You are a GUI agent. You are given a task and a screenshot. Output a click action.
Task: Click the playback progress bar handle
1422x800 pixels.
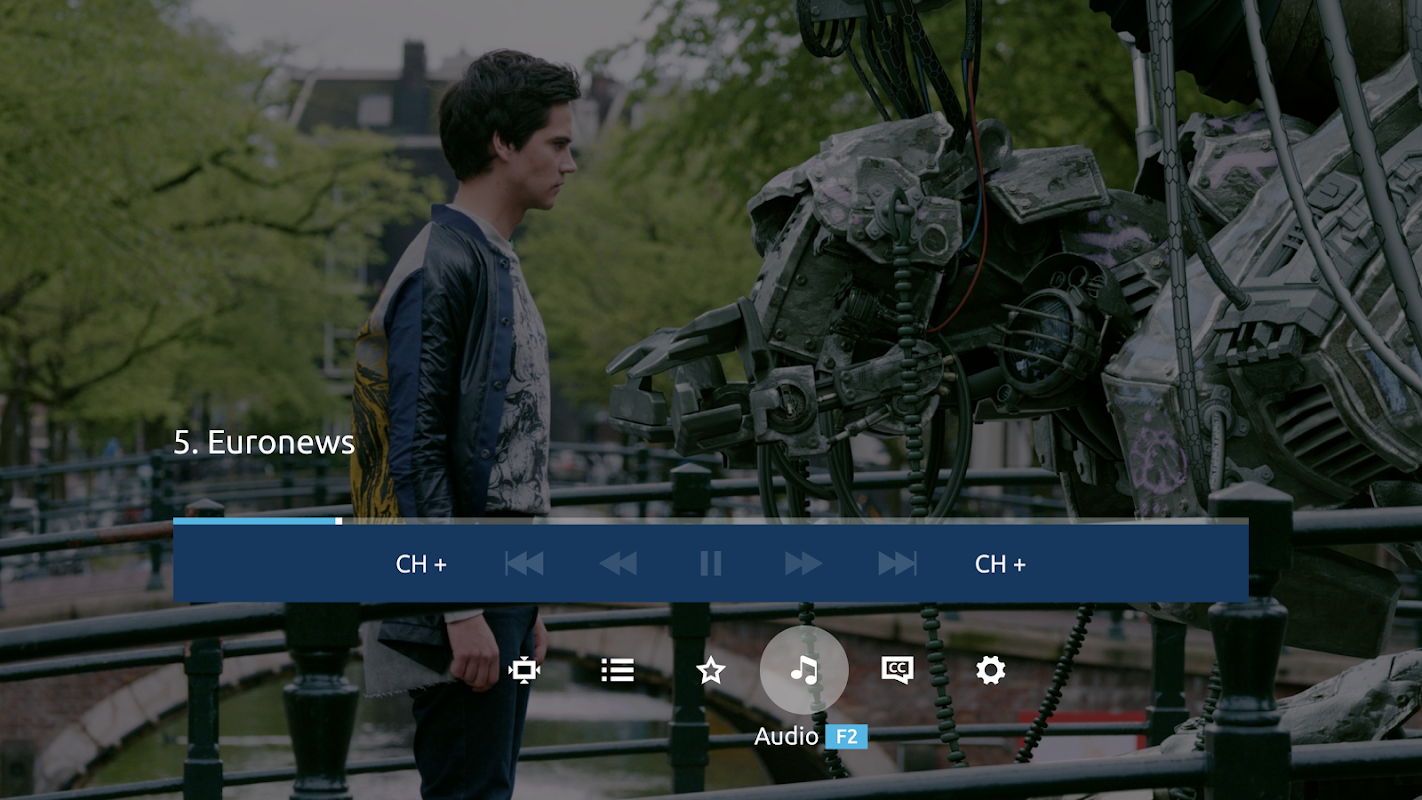(339, 521)
